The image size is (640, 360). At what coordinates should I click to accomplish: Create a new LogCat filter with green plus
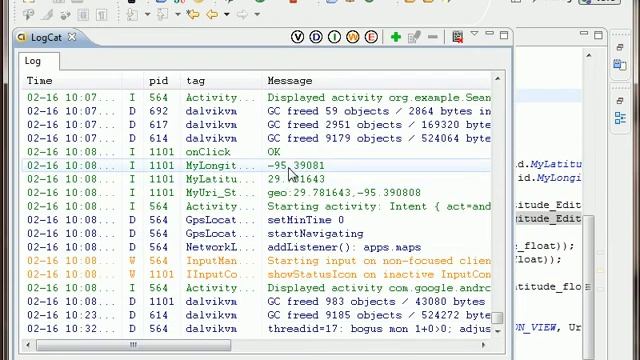click(396, 37)
